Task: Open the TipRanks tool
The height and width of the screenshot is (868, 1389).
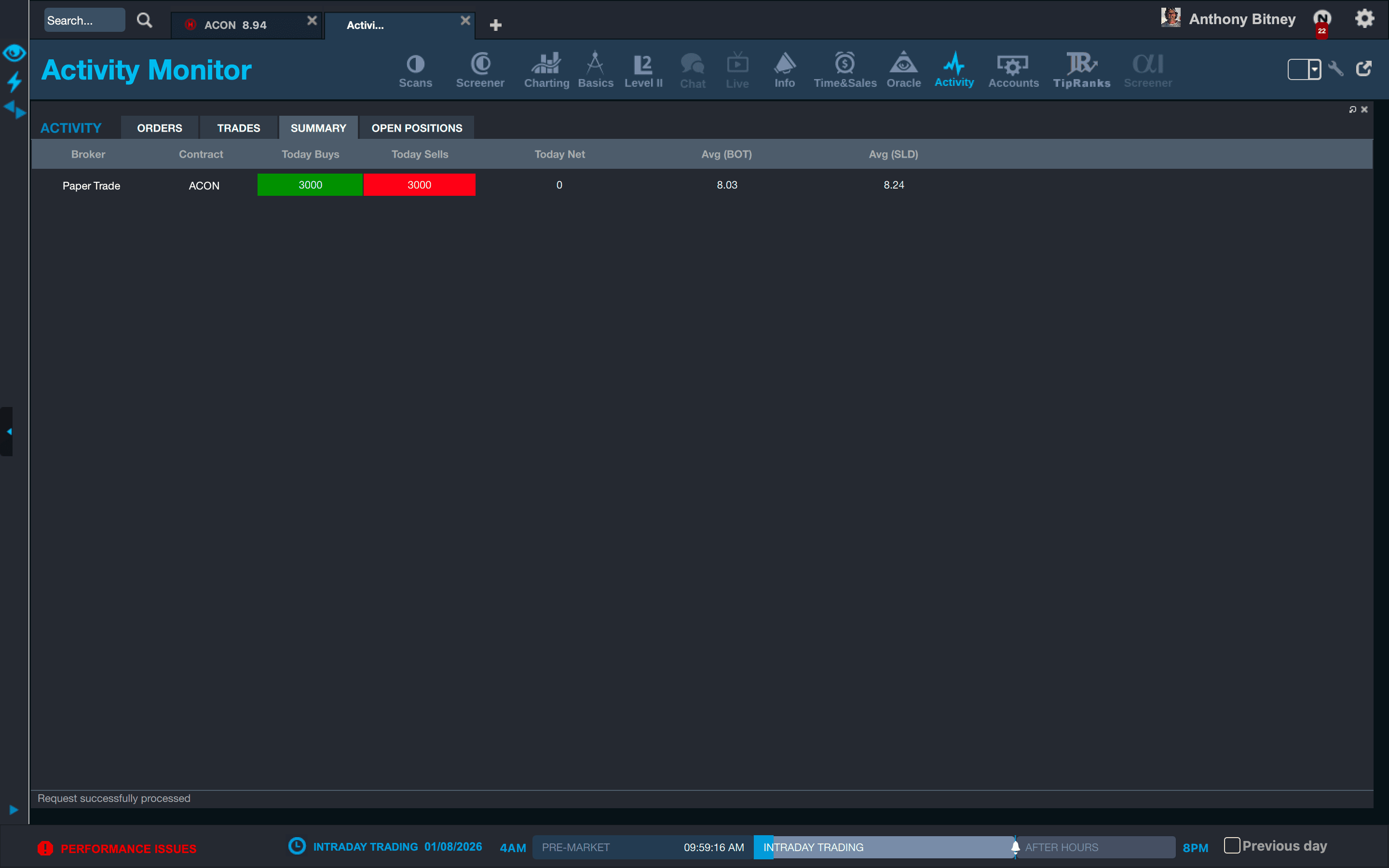Action: (x=1081, y=70)
